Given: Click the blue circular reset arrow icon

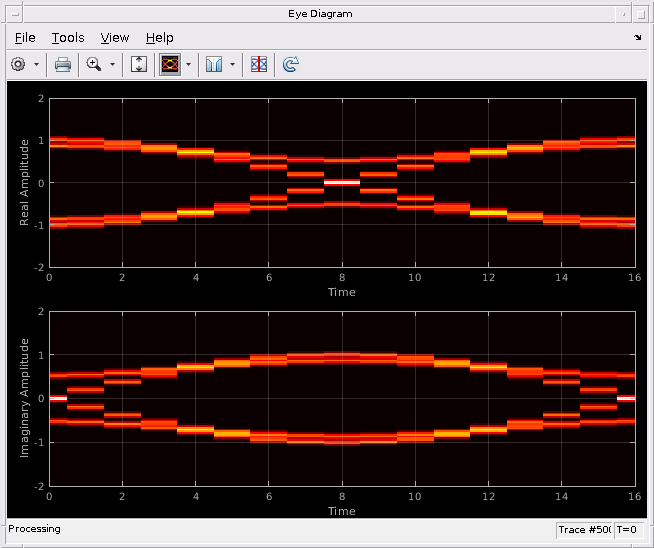Looking at the screenshot, I should (291, 64).
